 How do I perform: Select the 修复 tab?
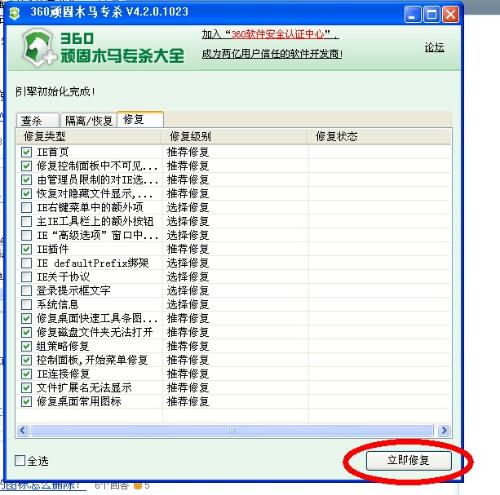pos(140,119)
